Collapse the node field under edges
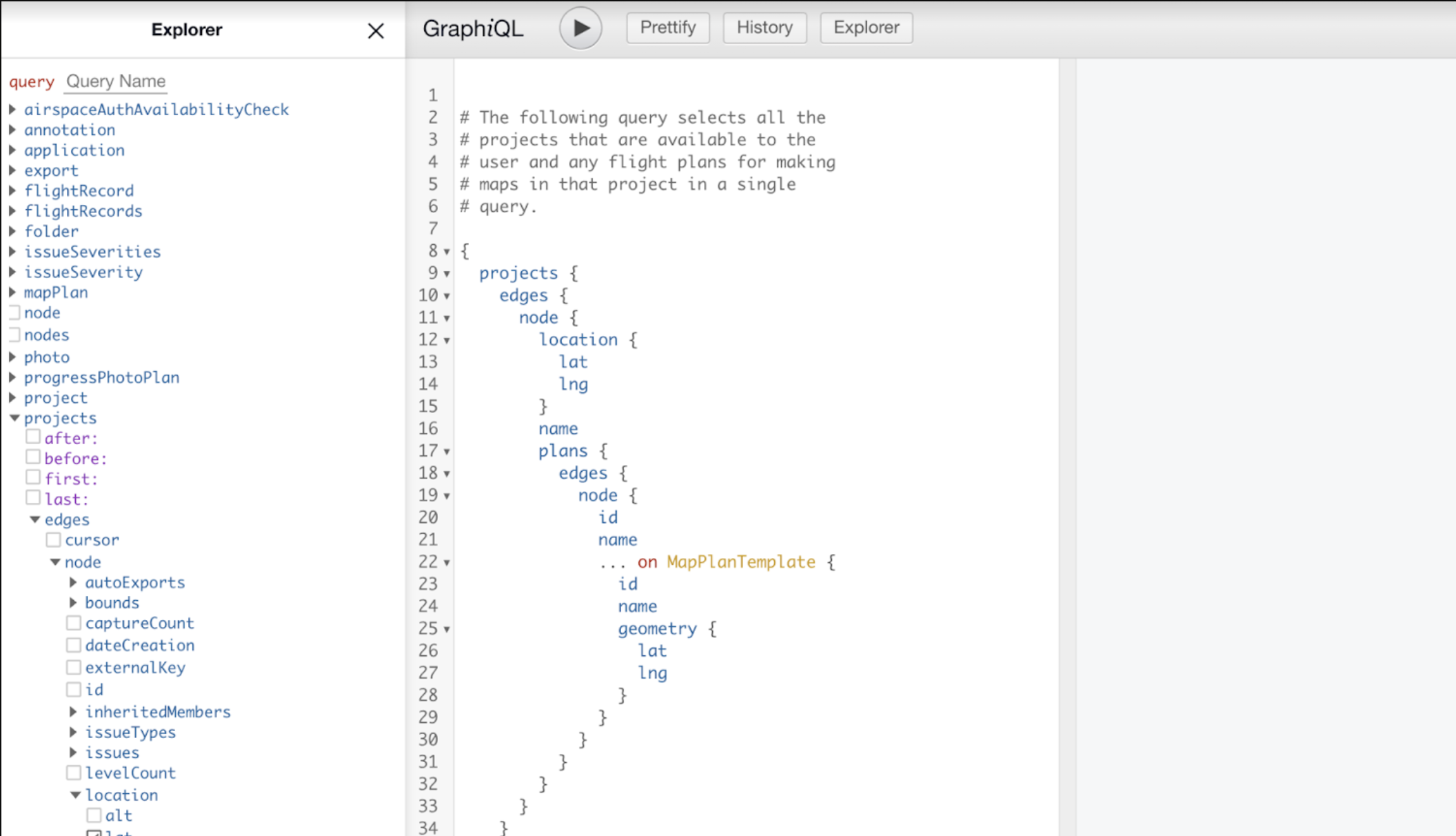 pyautogui.click(x=55, y=562)
